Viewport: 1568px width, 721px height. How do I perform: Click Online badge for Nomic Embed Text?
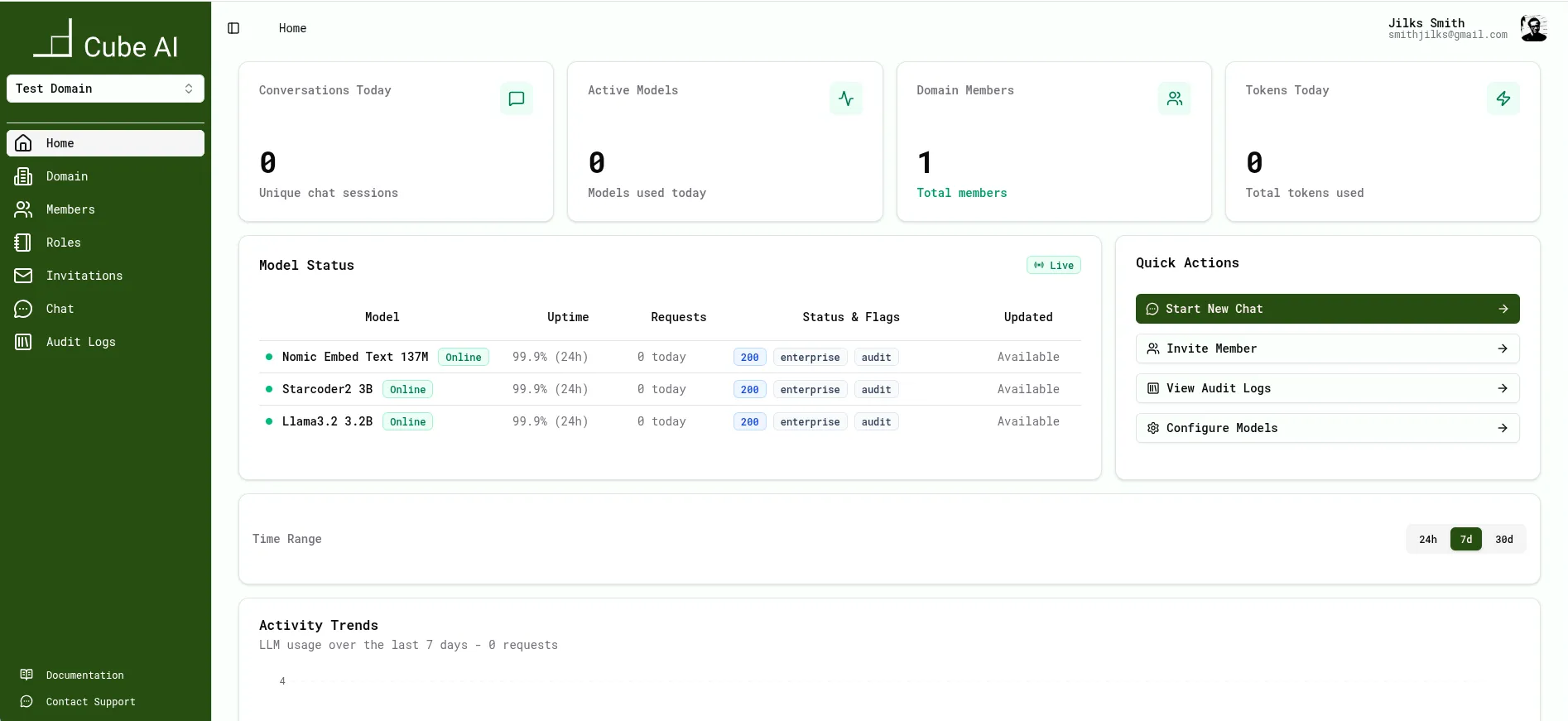pos(463,357)
